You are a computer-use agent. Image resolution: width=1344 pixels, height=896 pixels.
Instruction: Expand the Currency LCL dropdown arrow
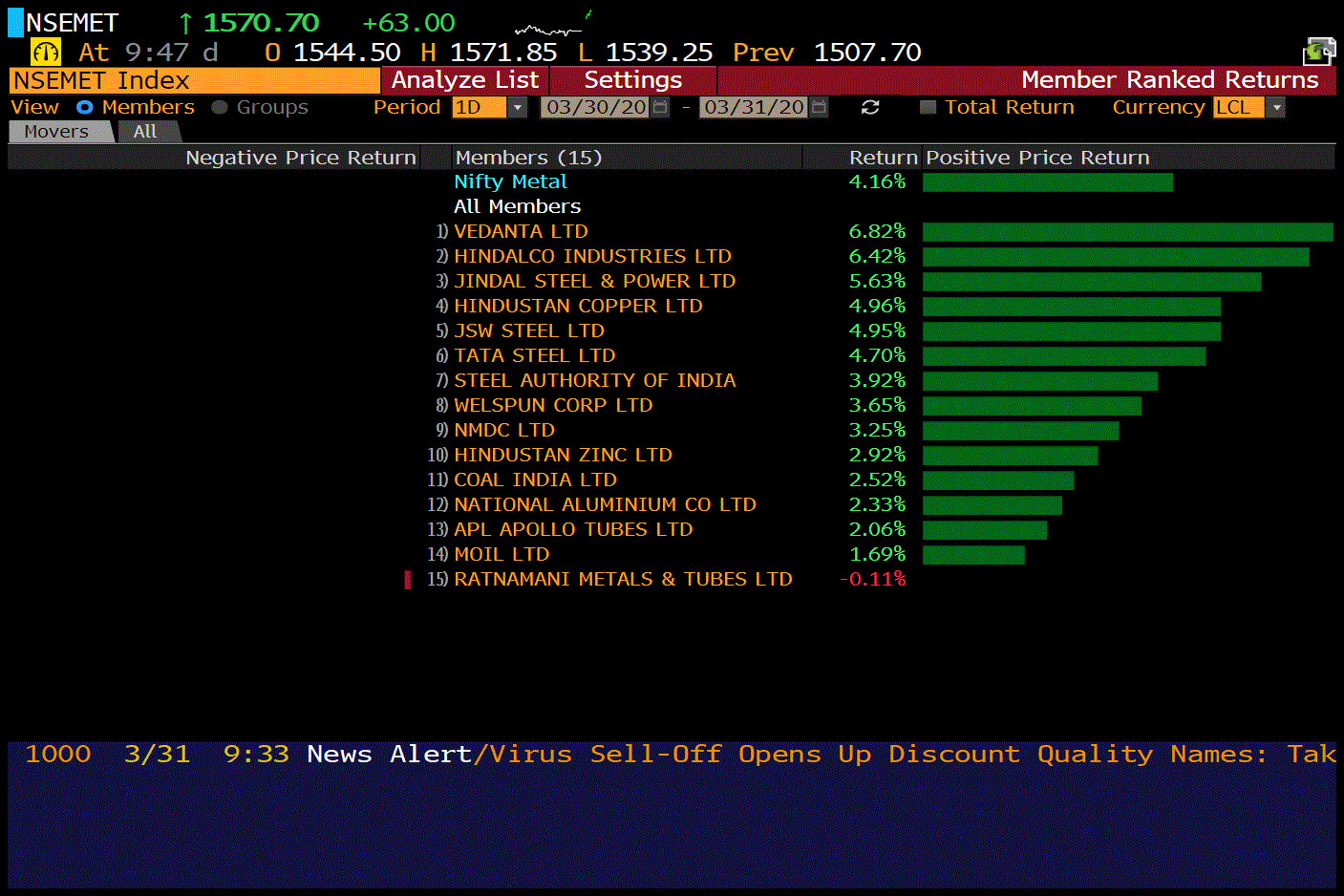tap(1276, 107)
